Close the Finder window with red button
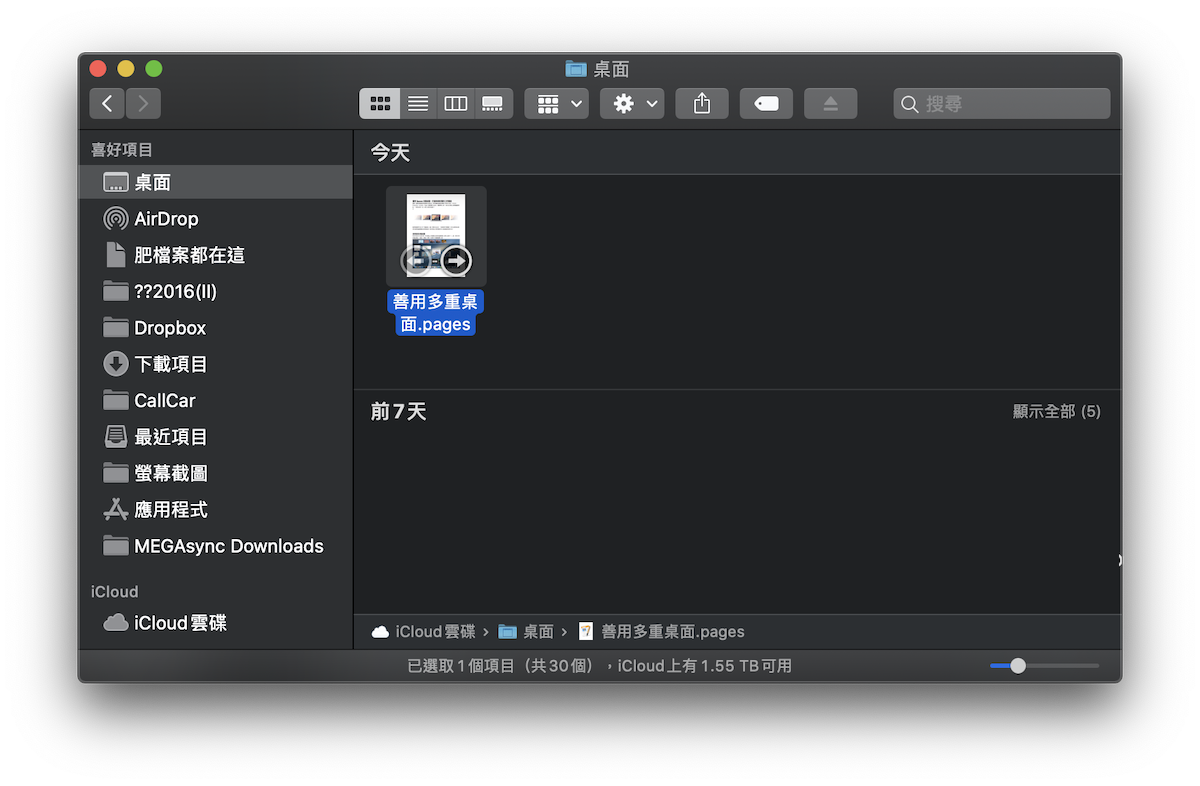This screenshot has height=786, width=1200. click(98, 69)
